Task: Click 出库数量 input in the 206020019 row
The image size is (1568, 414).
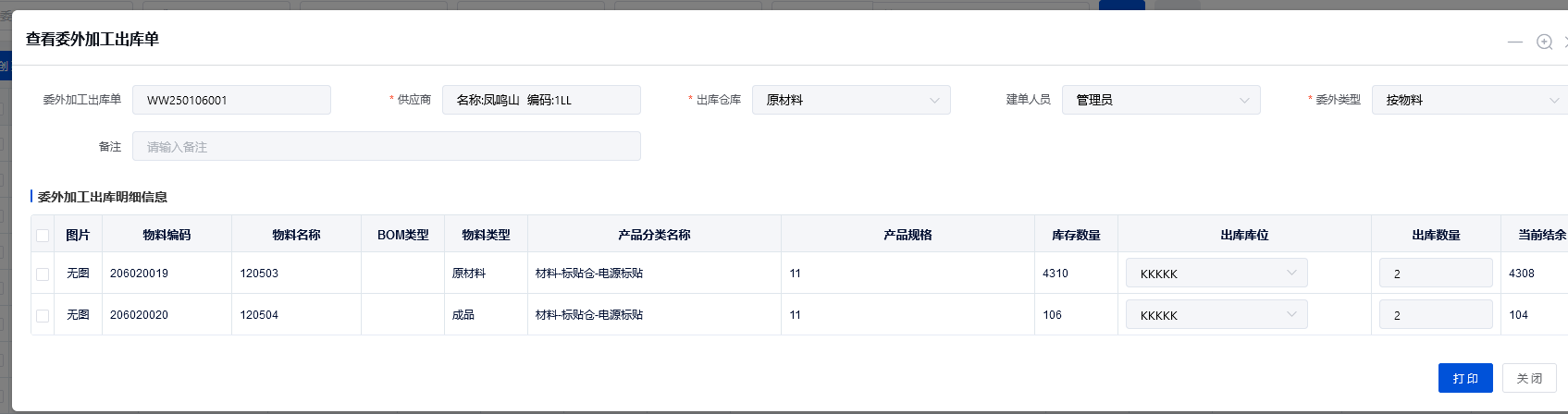Action: tap(1435, 274)
